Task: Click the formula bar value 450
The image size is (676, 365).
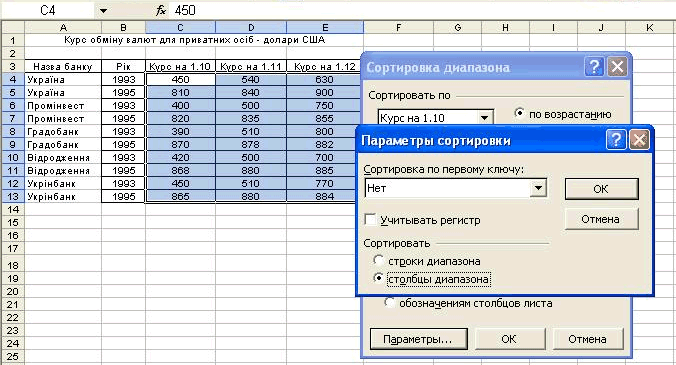Action: 185,10
